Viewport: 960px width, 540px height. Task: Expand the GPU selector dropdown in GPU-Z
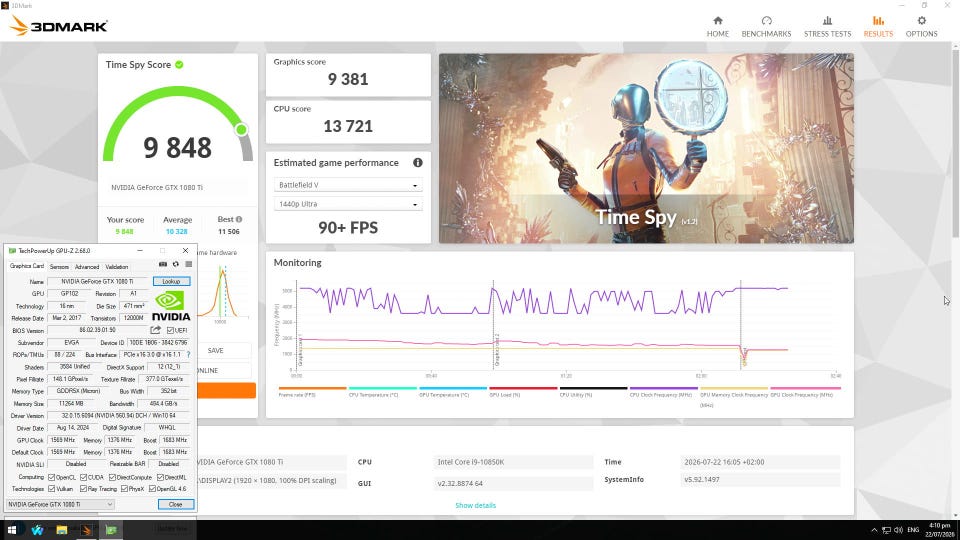click(x=60, y=504)
